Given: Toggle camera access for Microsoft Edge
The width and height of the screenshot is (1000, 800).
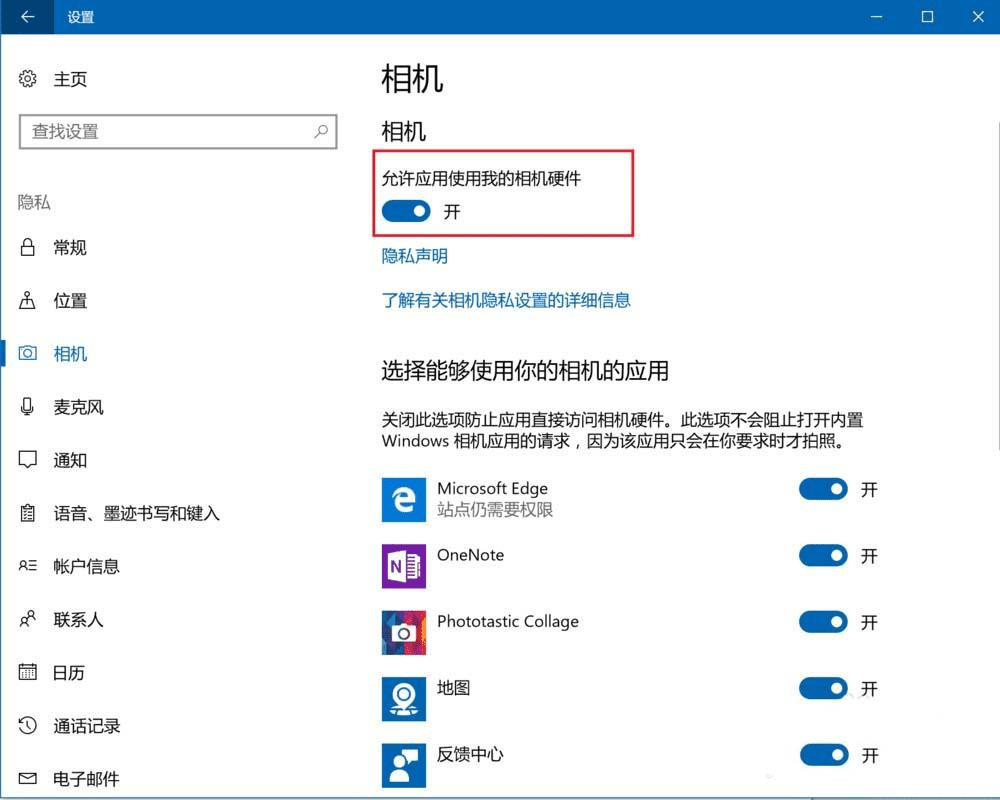Looking at the screenshot, I should click(x=823, y=489).
